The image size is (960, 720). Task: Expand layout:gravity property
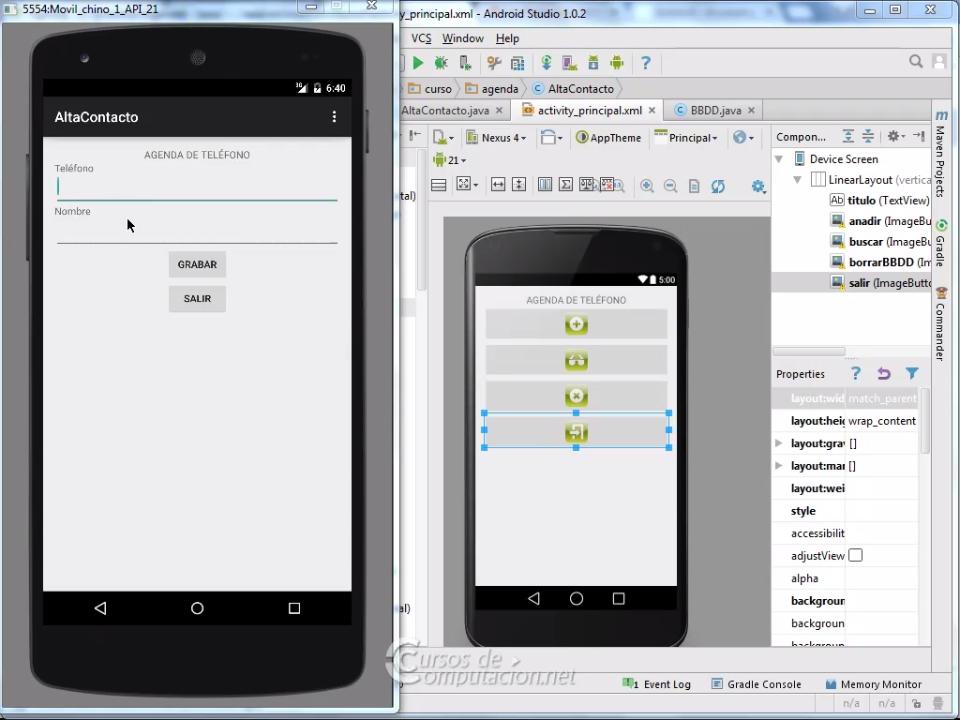tap(779, 443)
